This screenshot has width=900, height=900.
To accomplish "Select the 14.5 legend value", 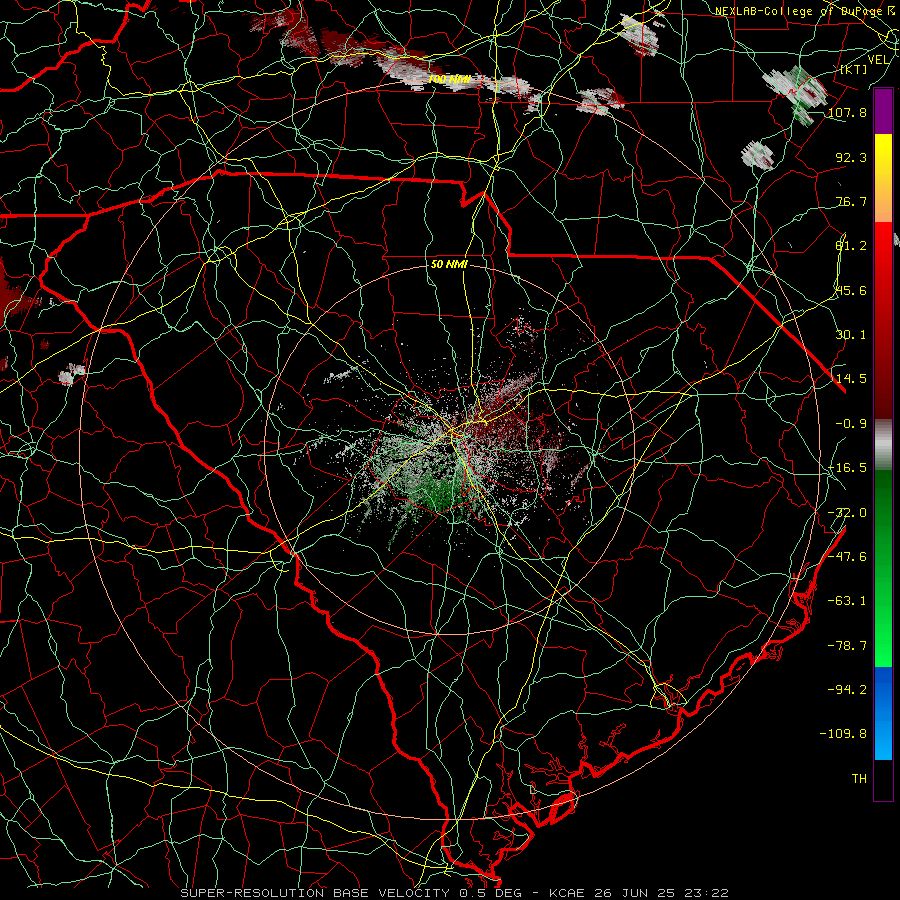I will coord(851,379).
